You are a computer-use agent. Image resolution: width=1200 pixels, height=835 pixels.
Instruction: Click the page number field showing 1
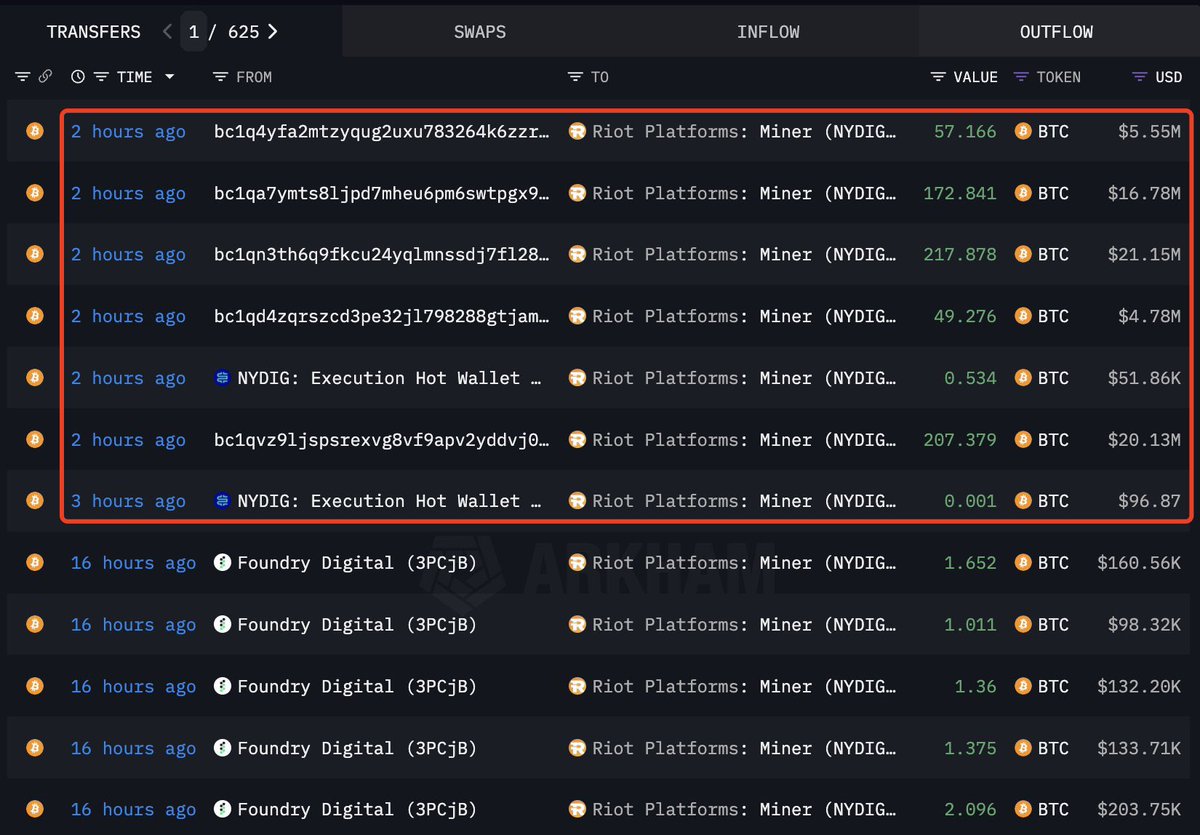click(x=193, y=32)
